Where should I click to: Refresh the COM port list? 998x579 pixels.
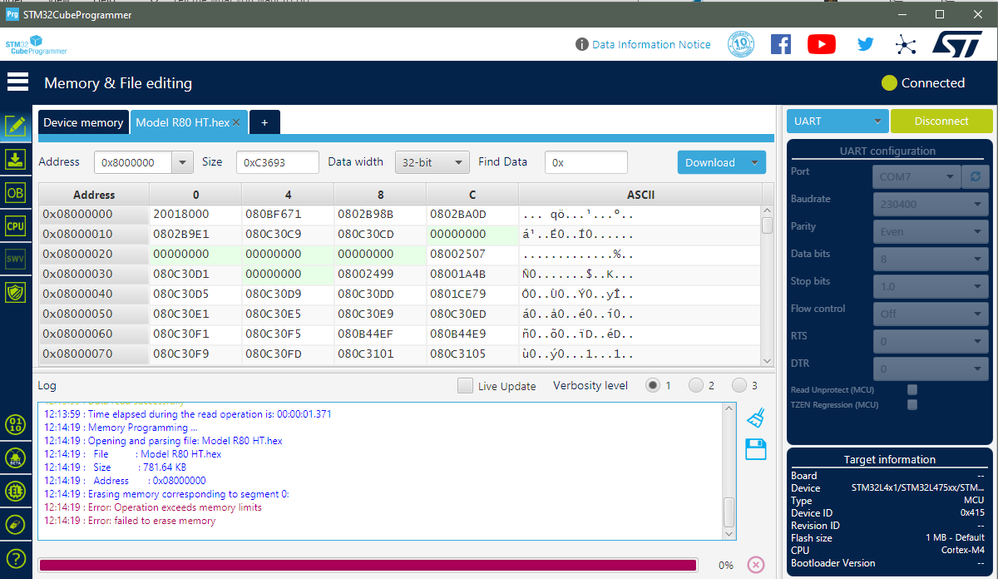coord(975,176)
